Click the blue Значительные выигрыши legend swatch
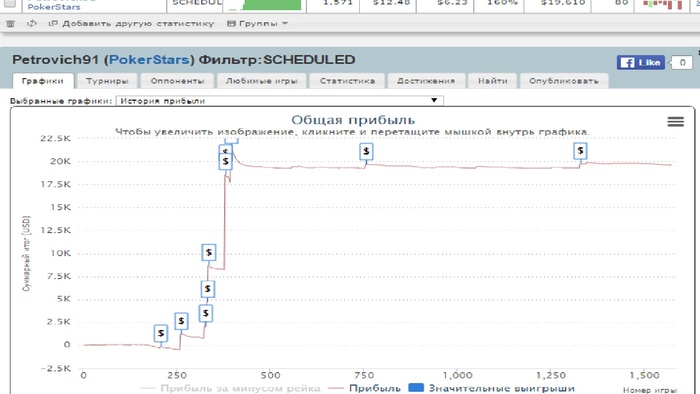Screen dimensions: 700x394 tap(416, 388)
